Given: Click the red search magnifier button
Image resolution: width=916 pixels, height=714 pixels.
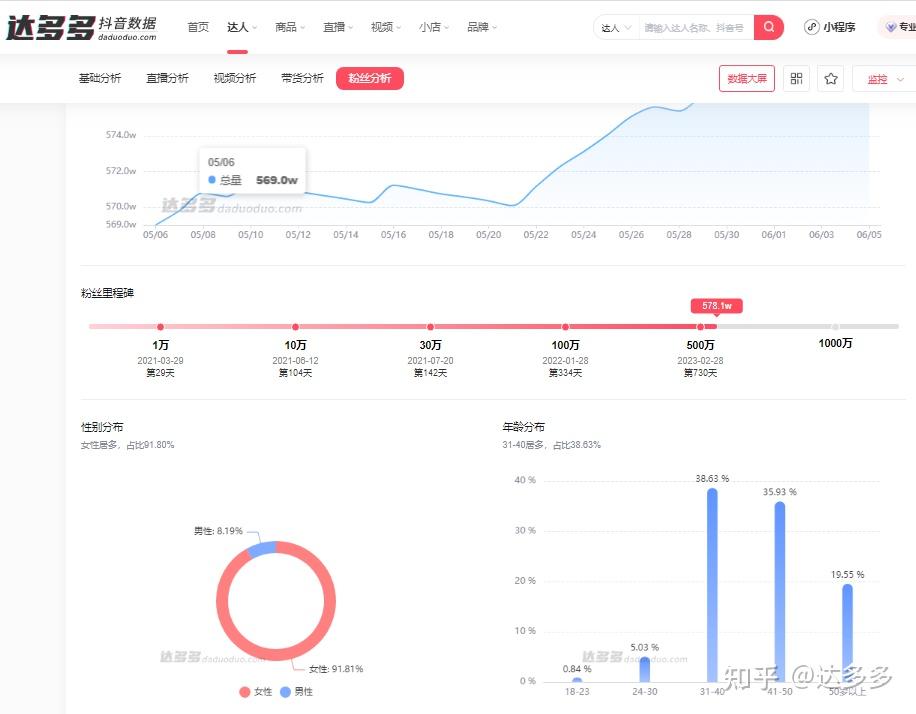Looking at the screenshot, I should tap(768, 27).
